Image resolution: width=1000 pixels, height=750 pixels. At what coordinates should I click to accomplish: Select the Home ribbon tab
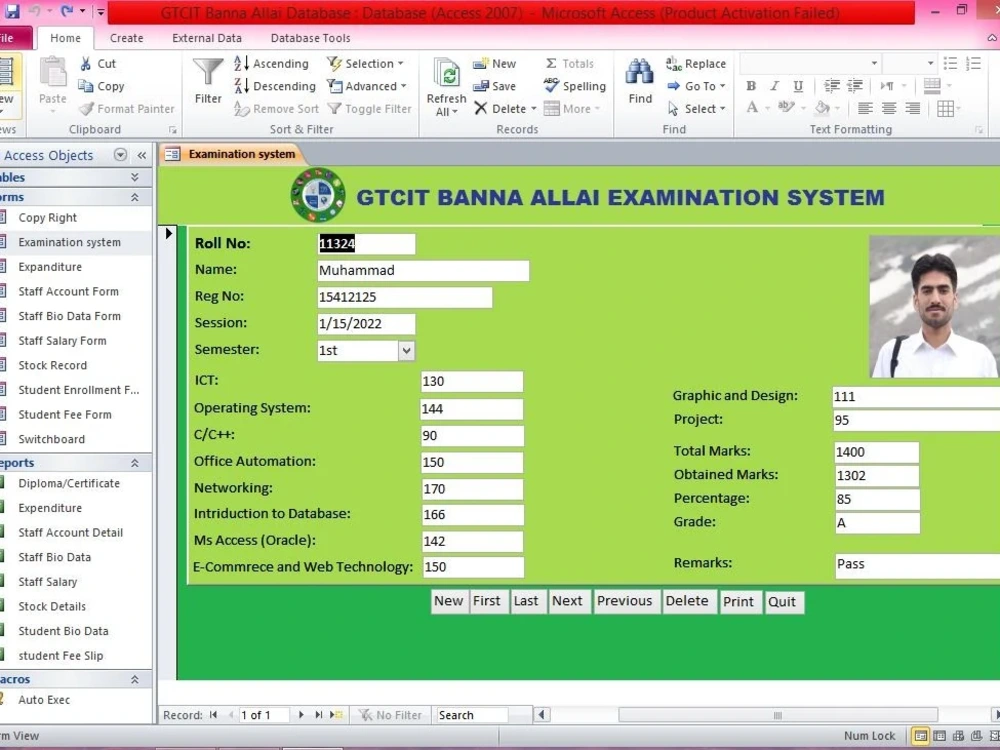[x=66, y=38]
